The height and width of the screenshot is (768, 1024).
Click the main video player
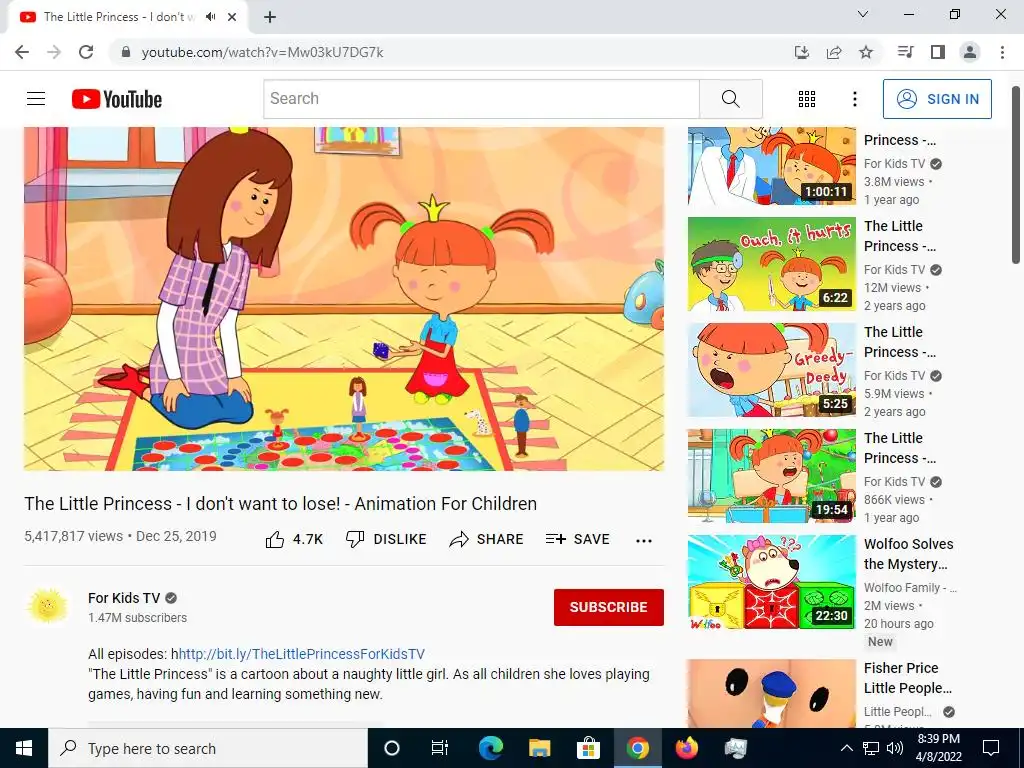tap(344, 298)
